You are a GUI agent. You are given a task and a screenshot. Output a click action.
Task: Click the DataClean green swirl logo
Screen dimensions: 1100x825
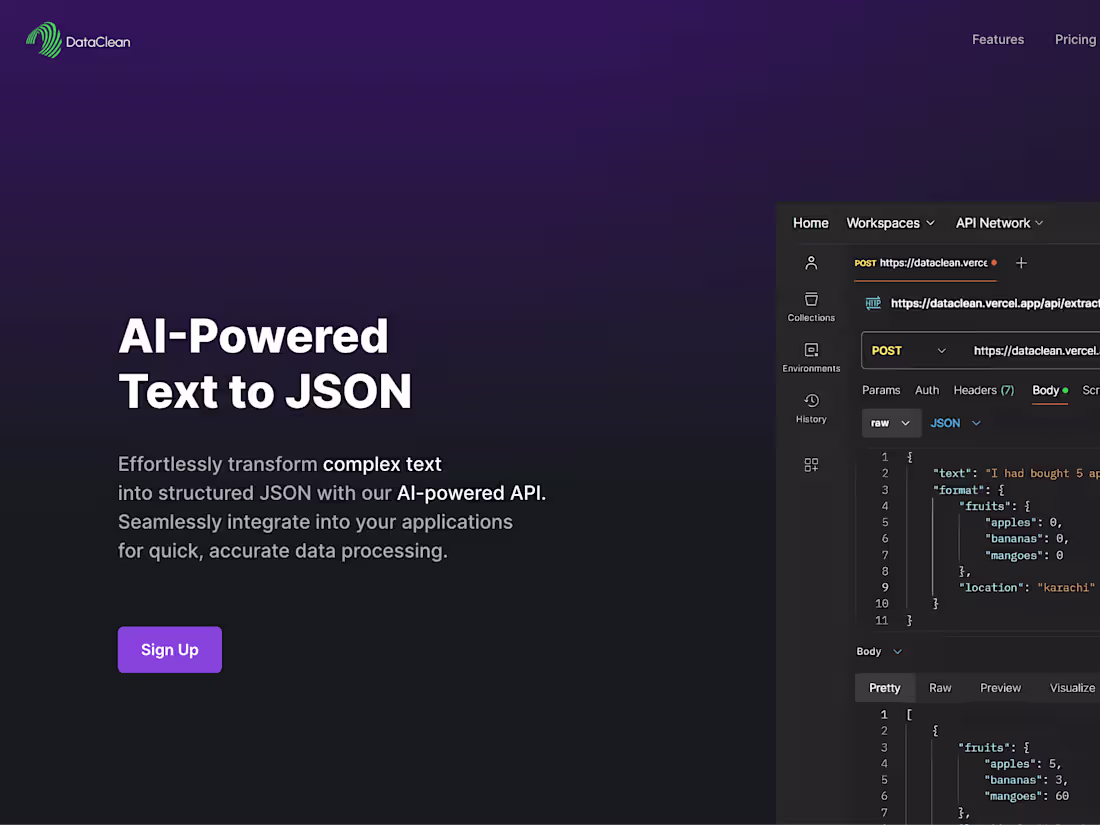point(45,40)
